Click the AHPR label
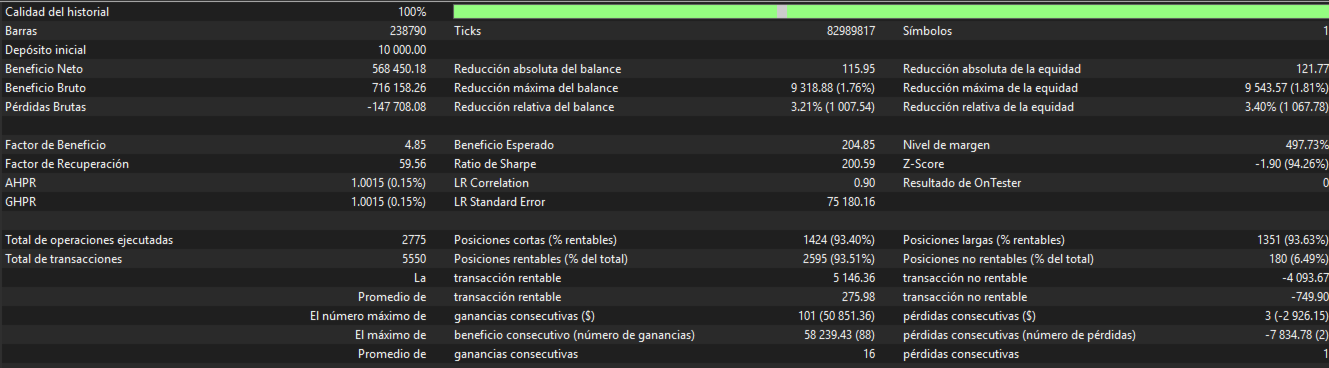The image size is (1329, 368). (20, 183)
